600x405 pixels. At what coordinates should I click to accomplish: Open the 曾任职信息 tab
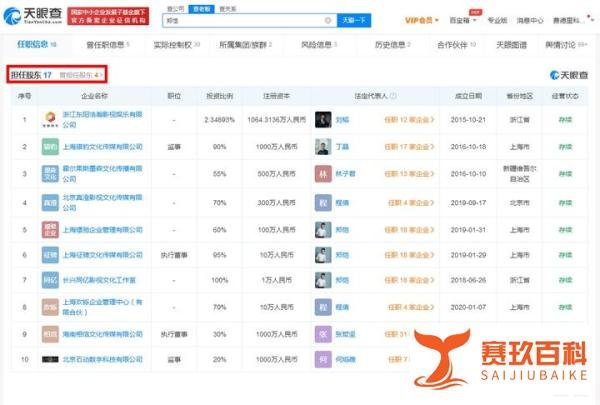[108, 45]
